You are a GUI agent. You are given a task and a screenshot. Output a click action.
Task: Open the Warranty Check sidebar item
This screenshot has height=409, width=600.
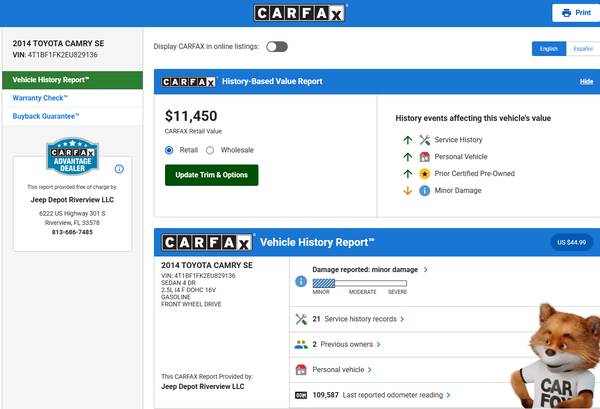point(42,98)
